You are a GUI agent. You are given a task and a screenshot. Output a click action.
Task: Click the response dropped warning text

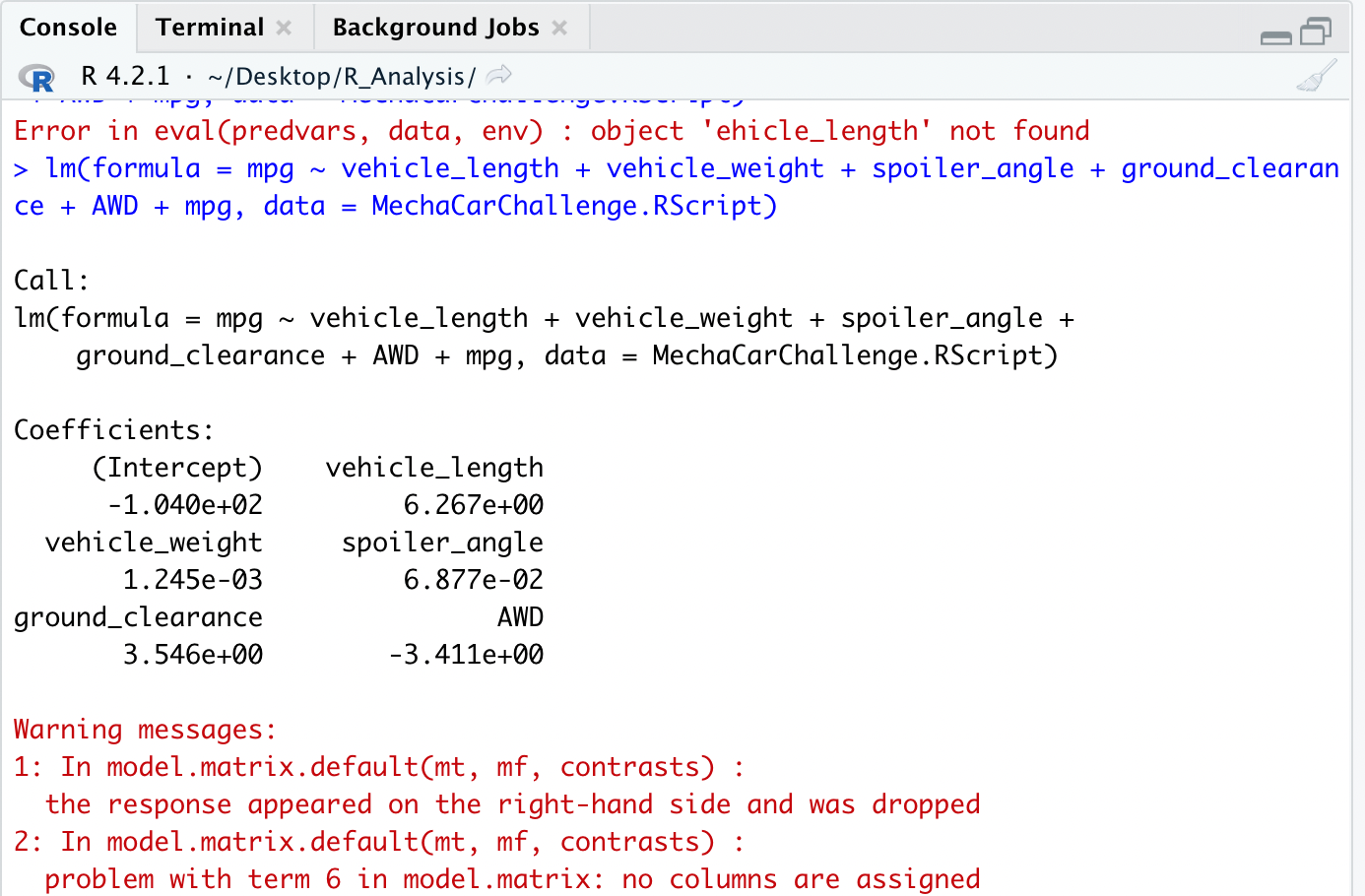(512, 804)
